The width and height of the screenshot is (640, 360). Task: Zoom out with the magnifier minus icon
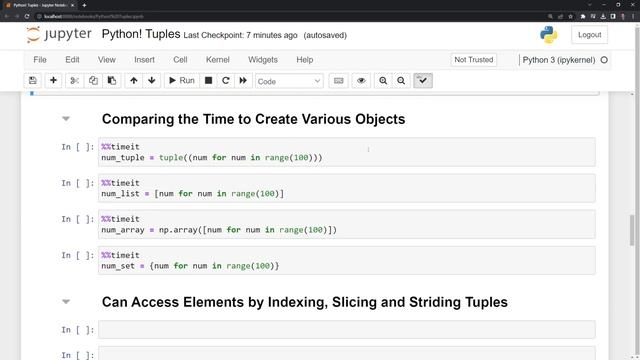401,81
